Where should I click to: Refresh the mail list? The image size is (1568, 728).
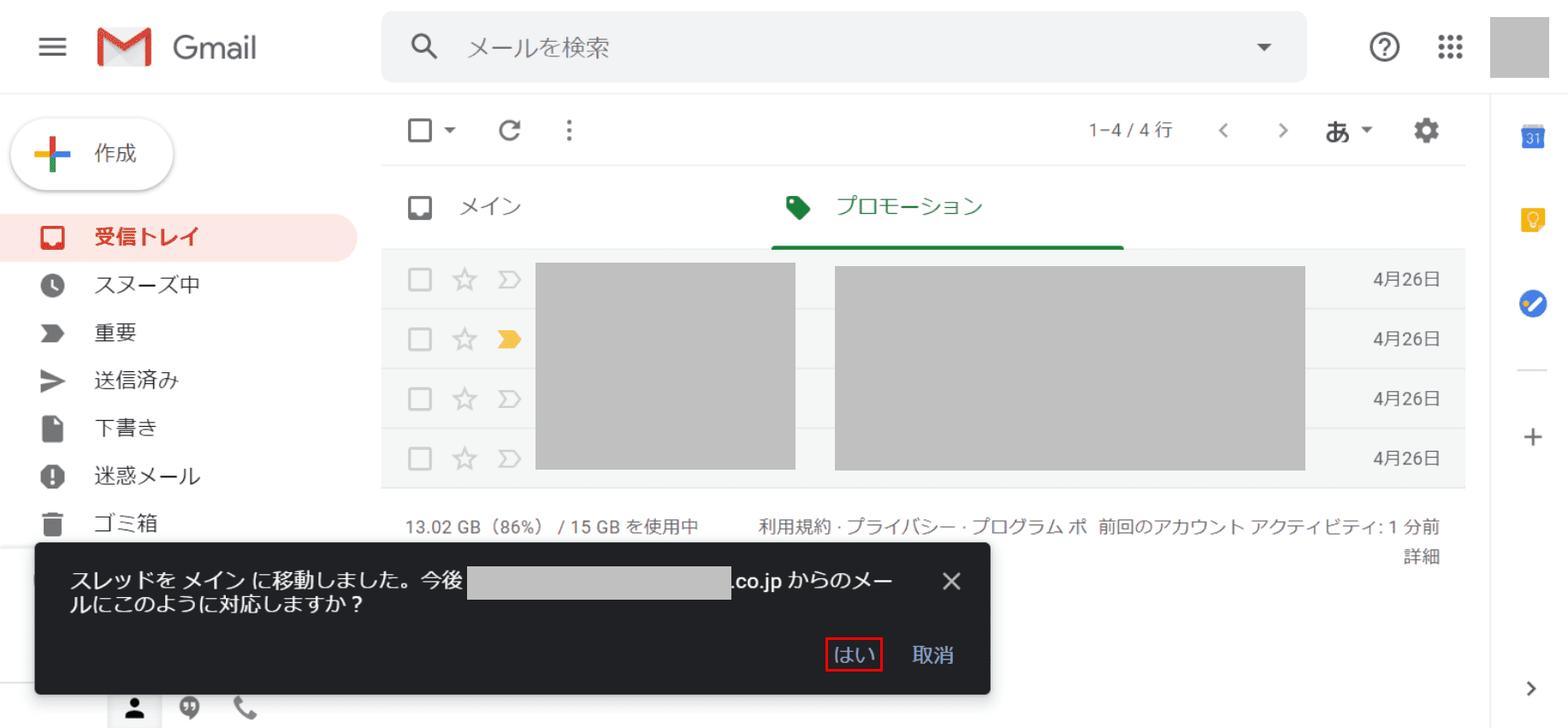(x=510, y=130)
